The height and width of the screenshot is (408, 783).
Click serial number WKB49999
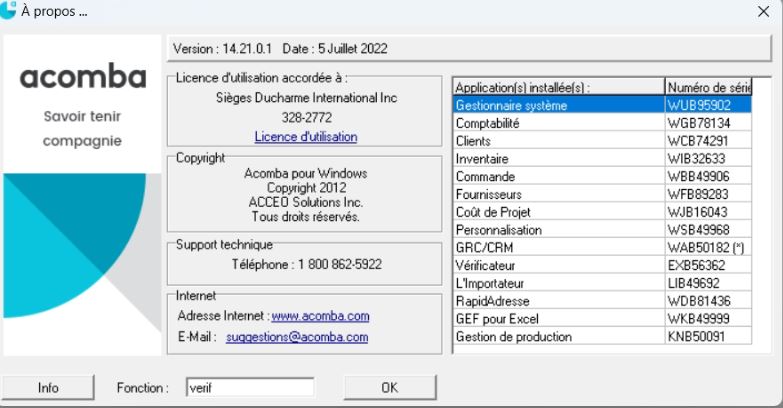coord(699,319)
